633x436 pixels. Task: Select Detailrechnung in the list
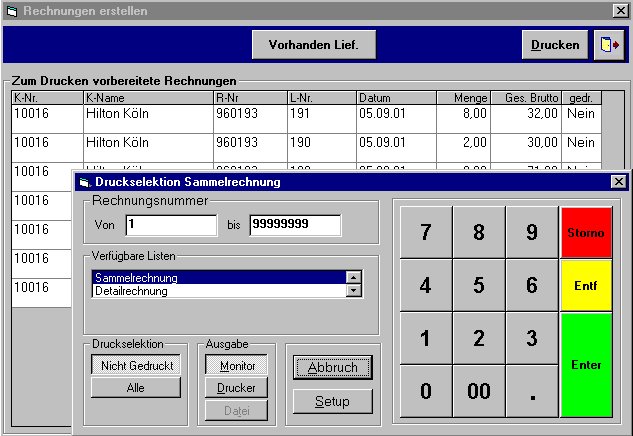(x=217, y=291)
